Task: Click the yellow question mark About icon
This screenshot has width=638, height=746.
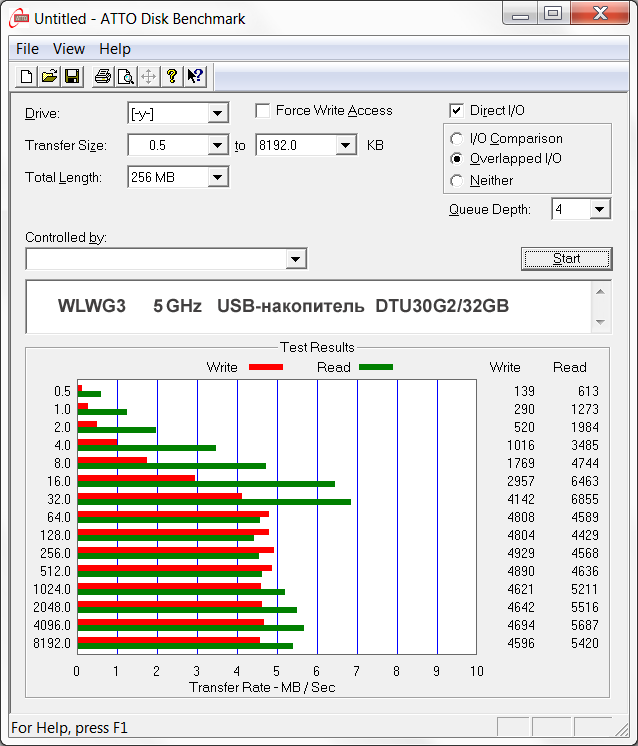Action: 172,76
